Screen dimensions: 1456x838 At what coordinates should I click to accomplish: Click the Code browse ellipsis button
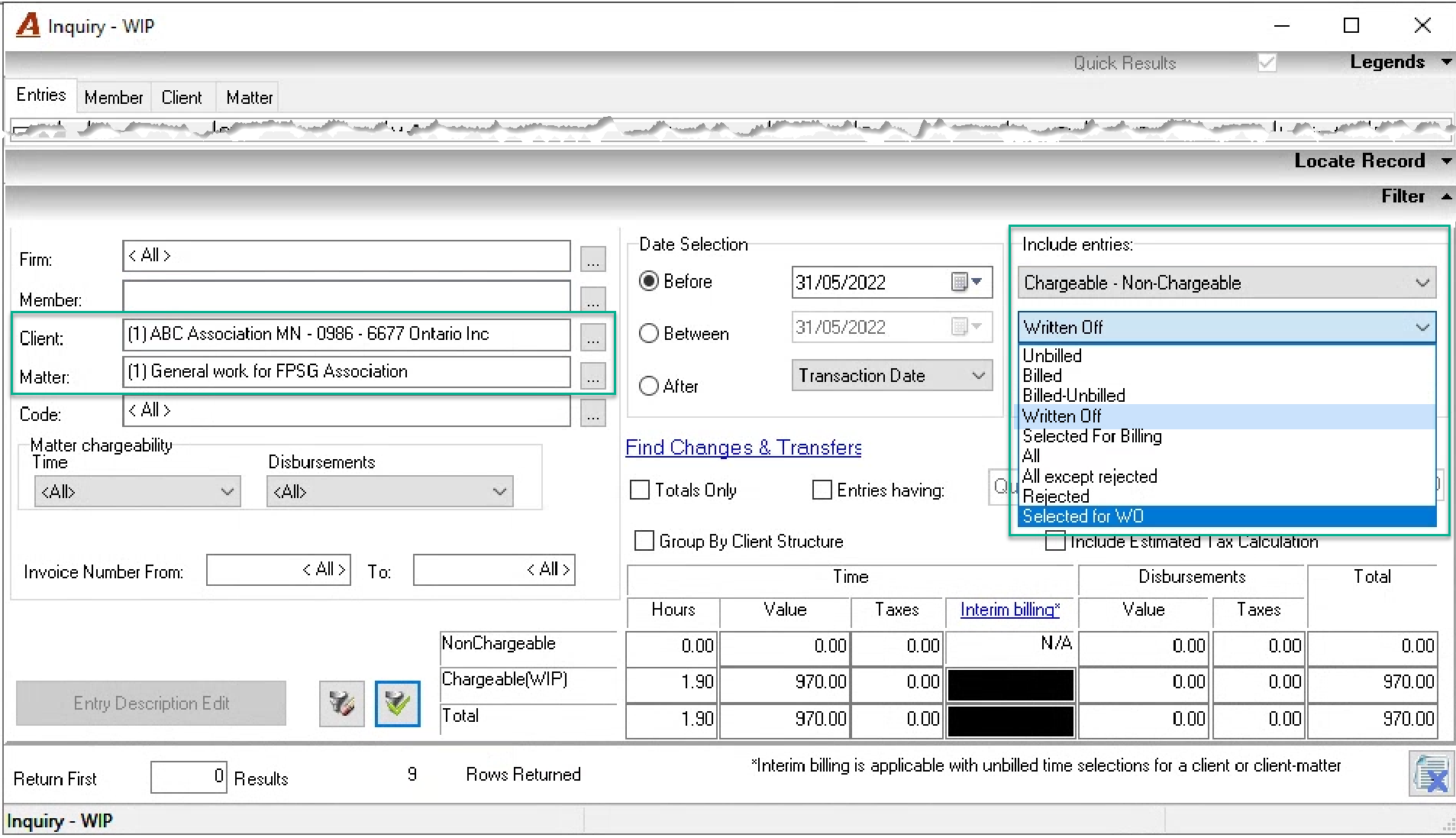pyautogui.click(x=592, y=413)
